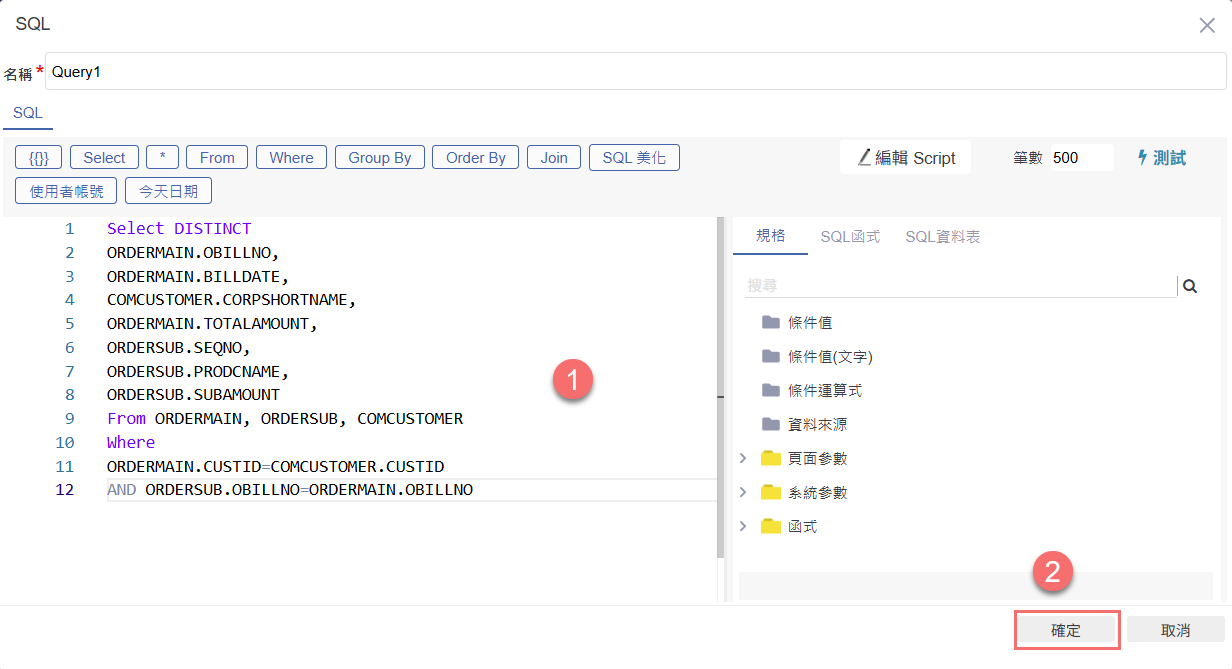Expand the 頁面參數 tree node
The image size is (1232, 669).
743,459
